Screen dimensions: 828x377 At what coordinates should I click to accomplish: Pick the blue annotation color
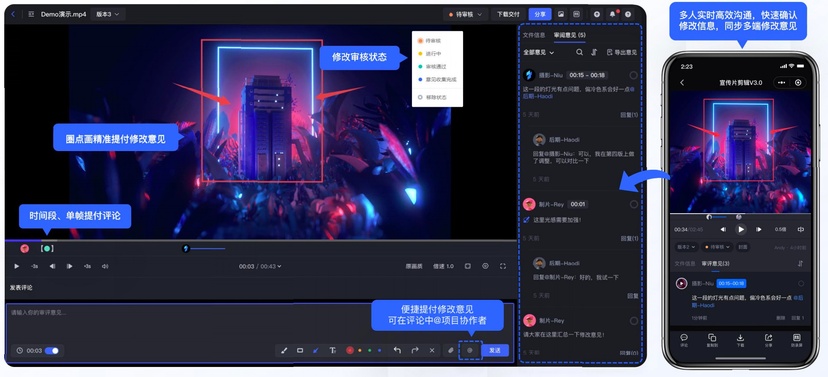pyautogui.click(x=379, y=351)
